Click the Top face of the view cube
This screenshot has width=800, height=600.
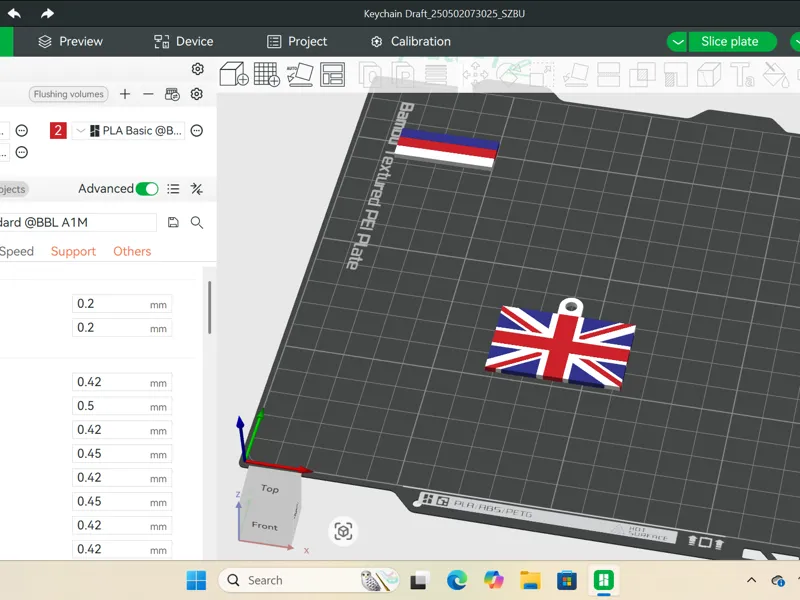tap(270, 488)
